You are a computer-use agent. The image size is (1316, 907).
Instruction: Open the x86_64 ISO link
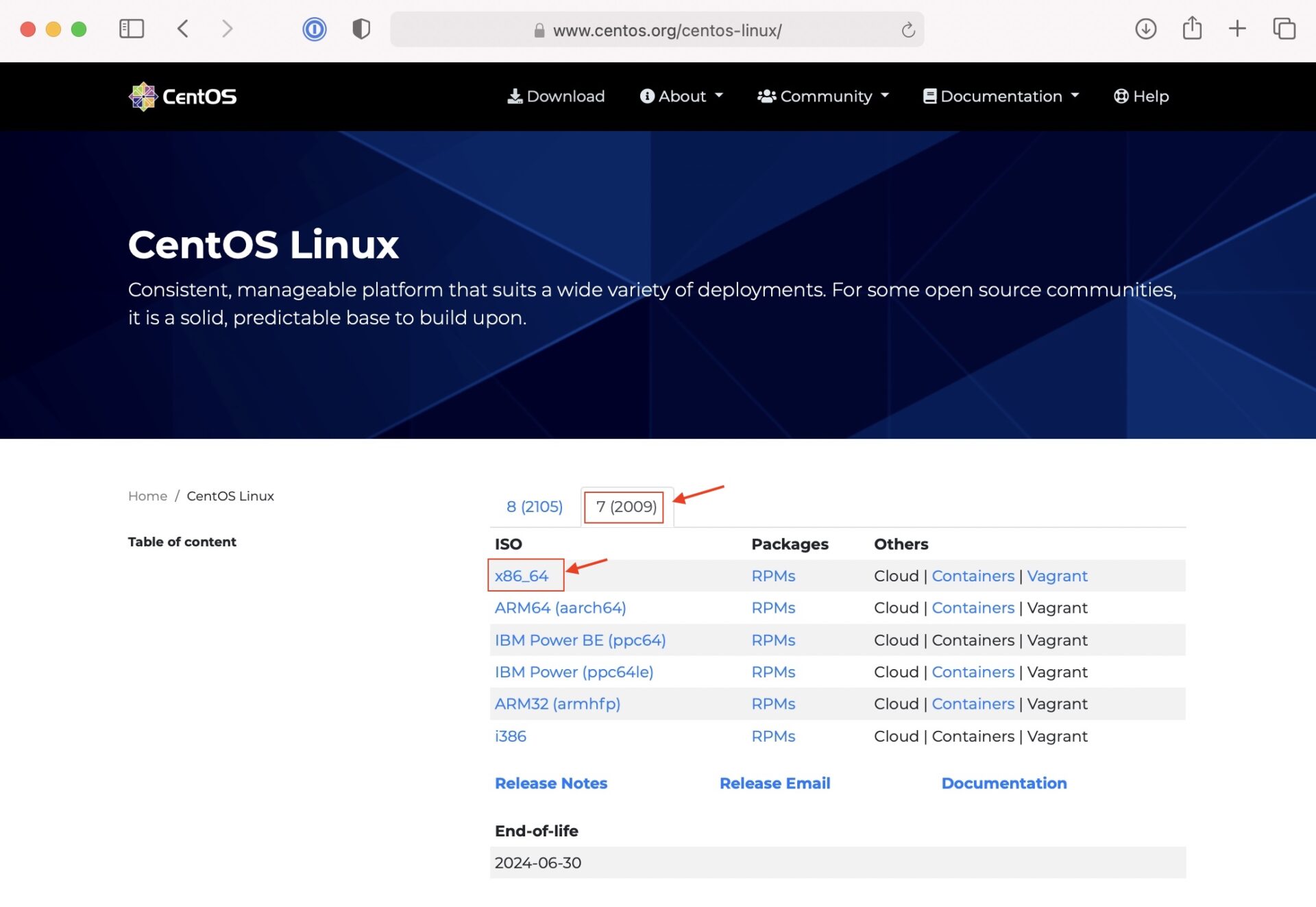point(522,576)
